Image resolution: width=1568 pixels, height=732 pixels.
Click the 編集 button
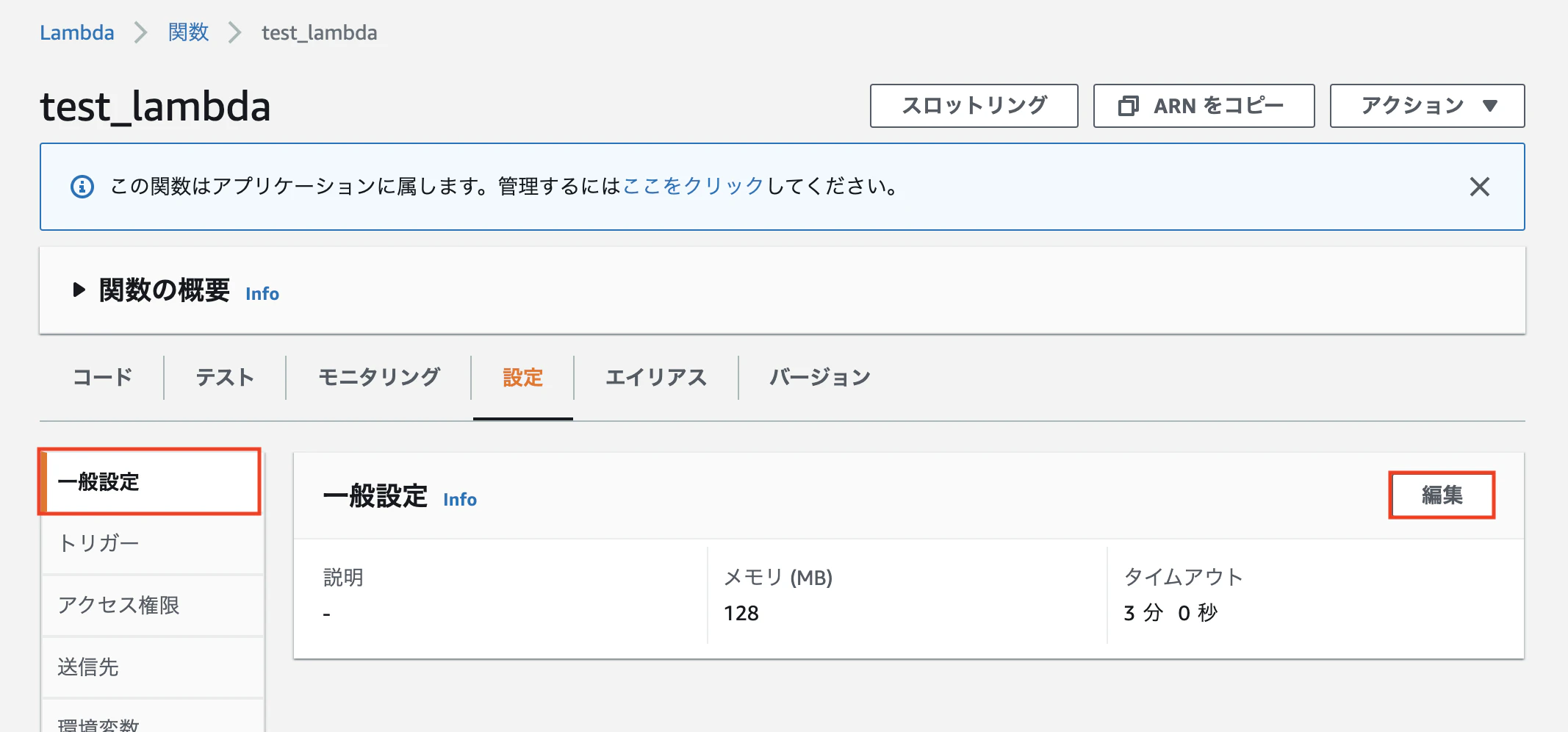coord(1442,495)
